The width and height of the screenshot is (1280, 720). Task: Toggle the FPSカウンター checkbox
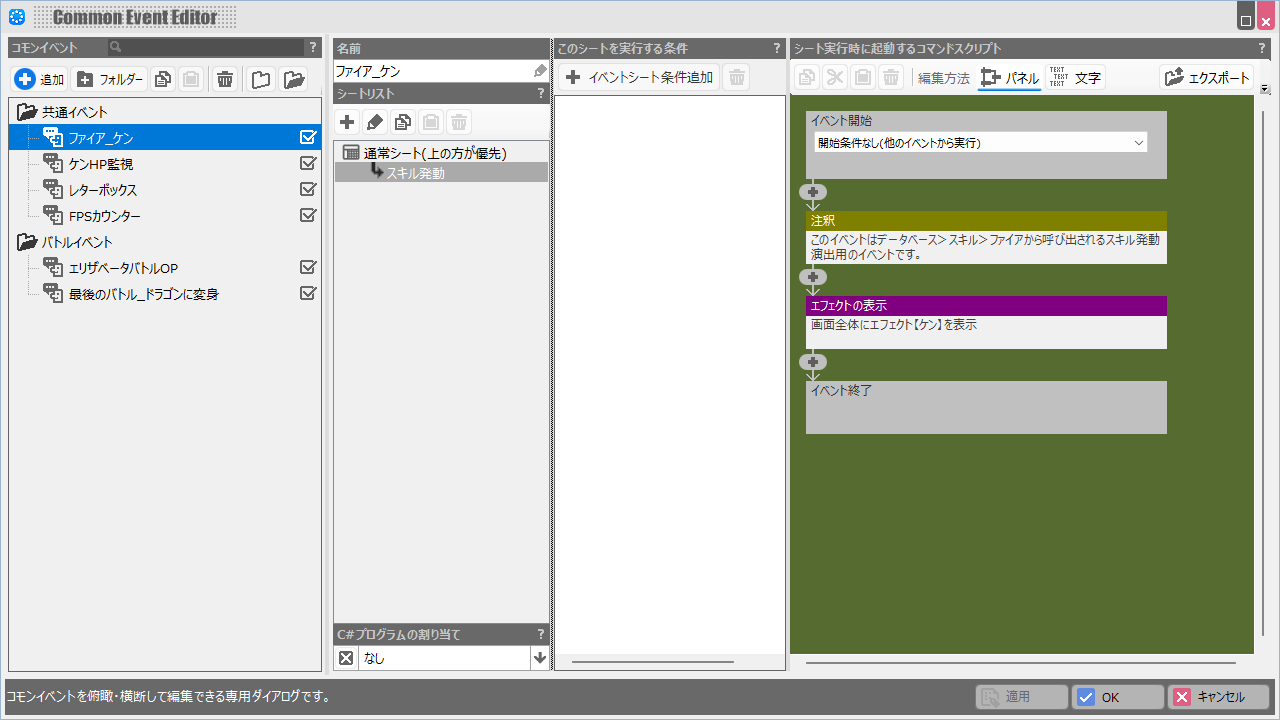[308, 216]
